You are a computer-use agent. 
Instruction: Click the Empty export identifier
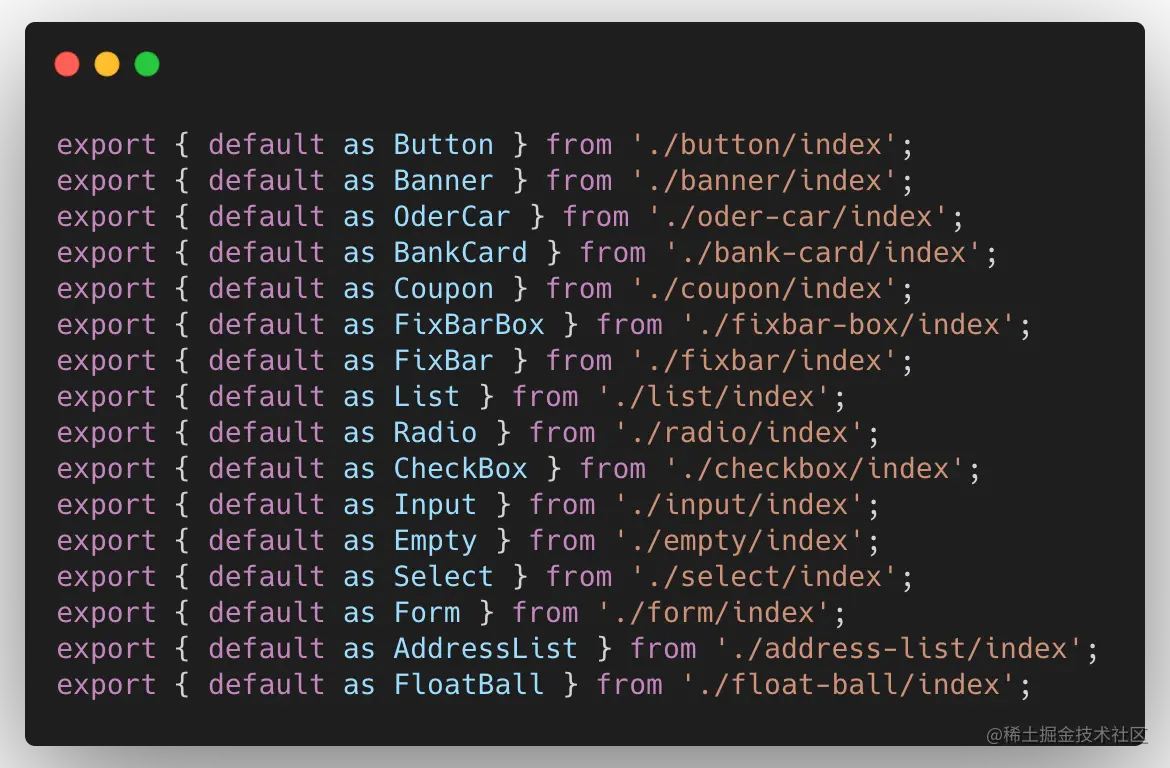435,541
